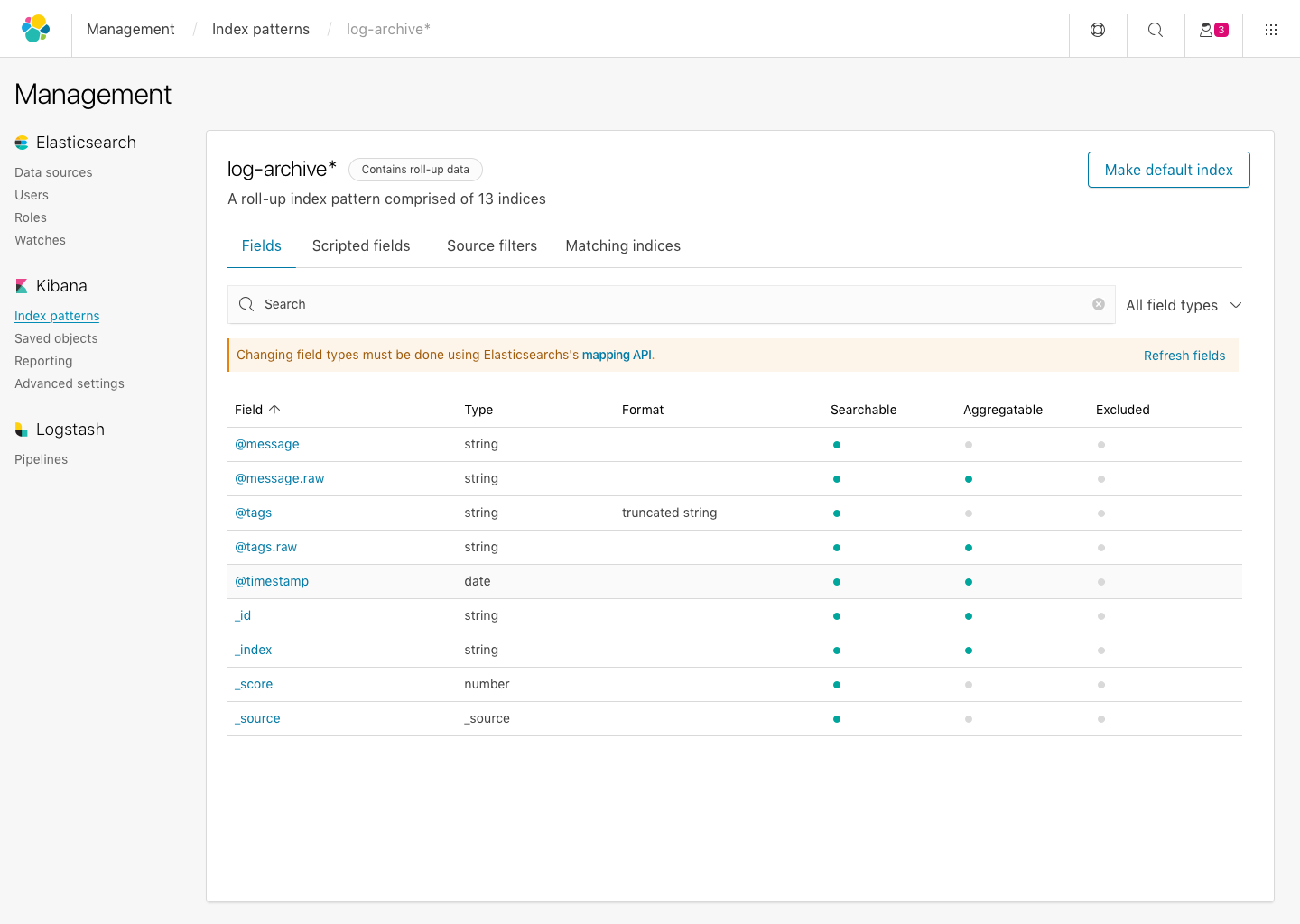
Task: Click the magnifier icon in the header
Action: [1156, 30]
